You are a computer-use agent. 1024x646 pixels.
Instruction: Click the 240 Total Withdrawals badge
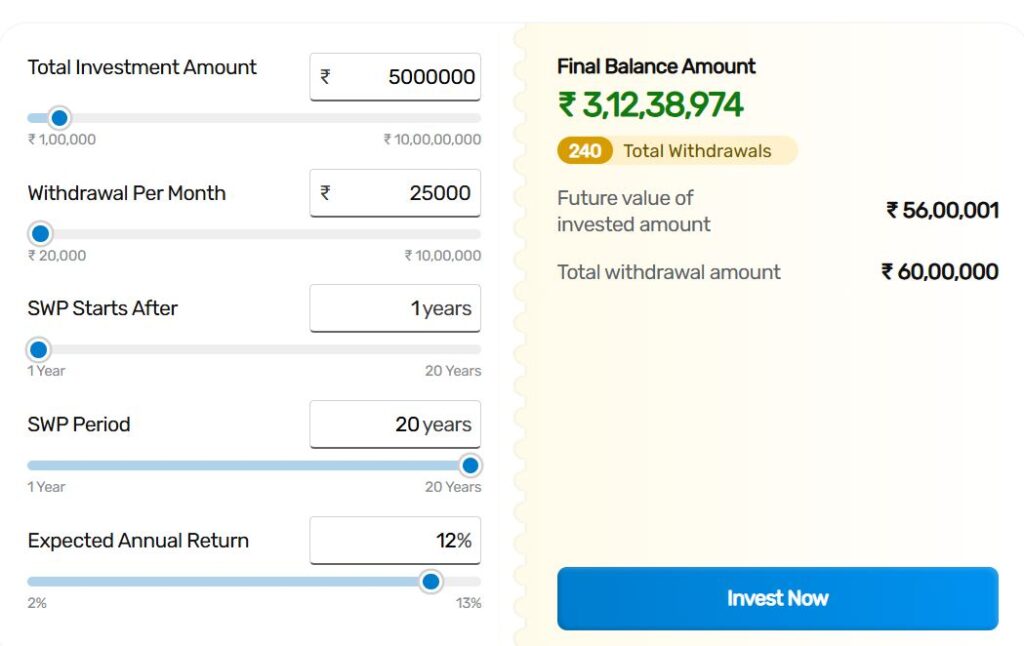coord(677,151)
